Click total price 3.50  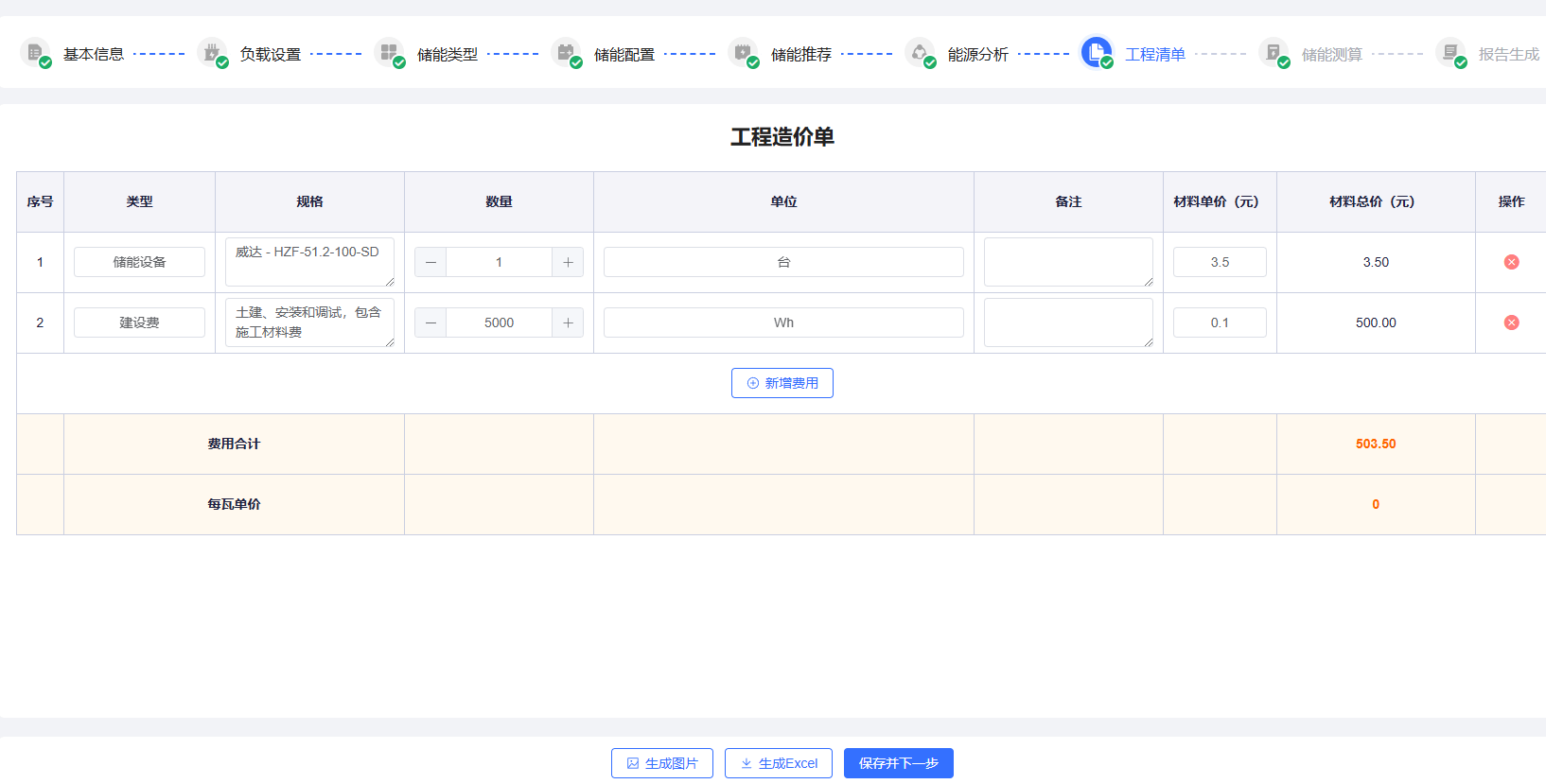[1376, 262]
